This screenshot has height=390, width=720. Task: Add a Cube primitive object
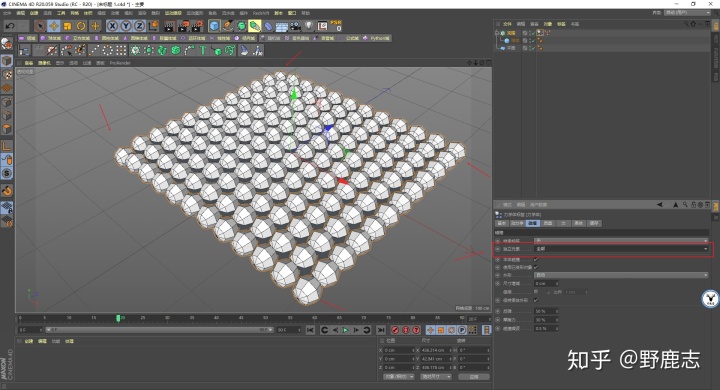point(214,26)
